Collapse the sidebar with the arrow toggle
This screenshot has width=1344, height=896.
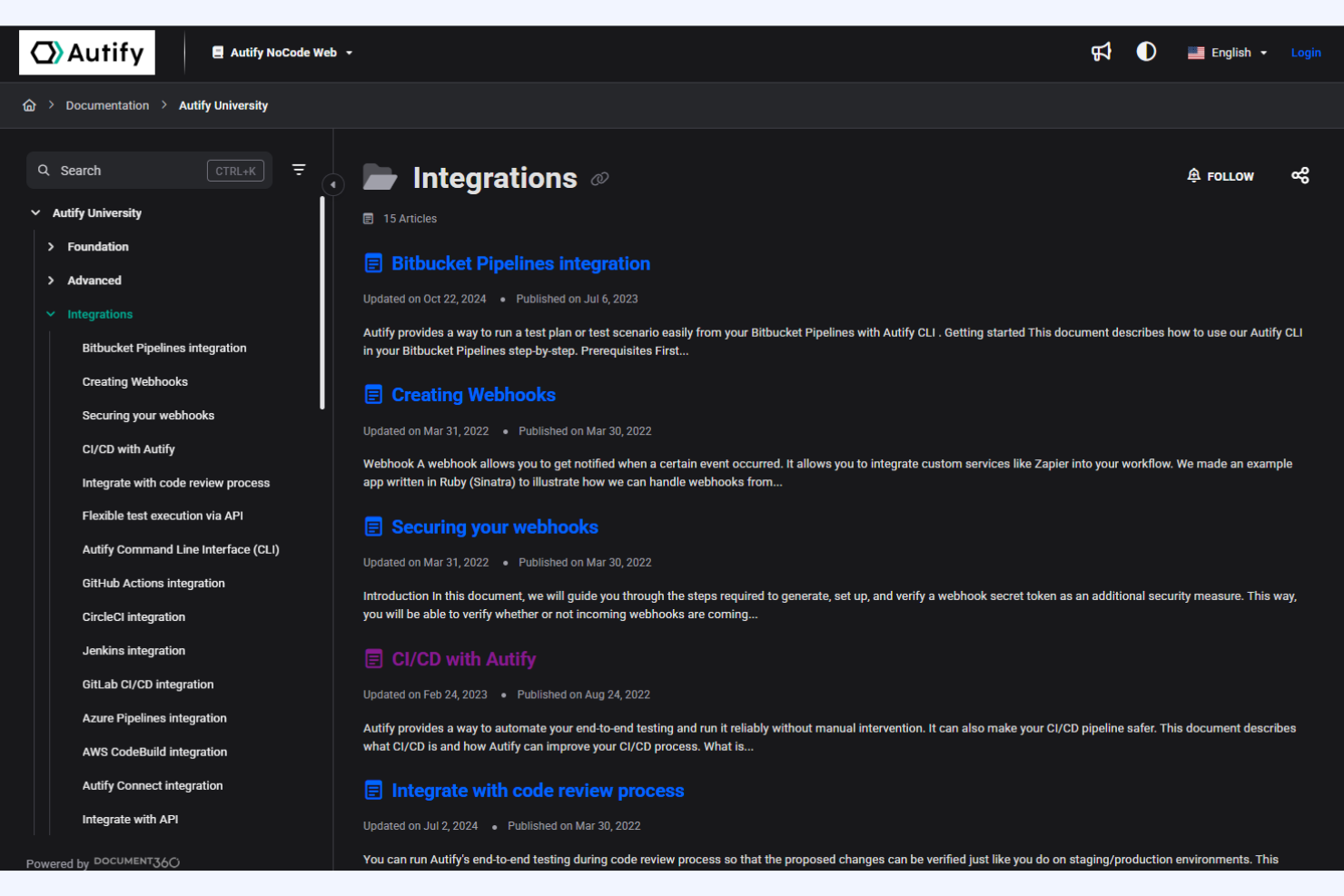click(x=333, y=184)
